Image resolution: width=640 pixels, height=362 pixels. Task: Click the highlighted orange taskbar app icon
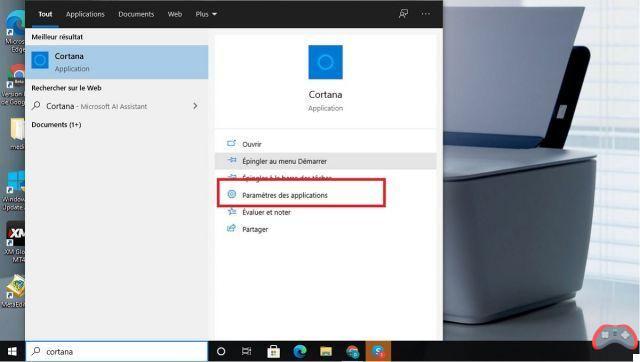coord(378,351)
